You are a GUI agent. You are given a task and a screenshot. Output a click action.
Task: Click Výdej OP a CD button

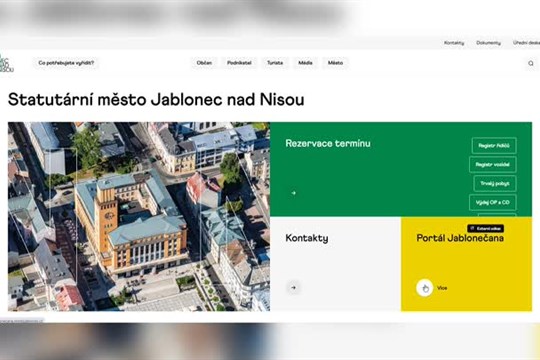click(x=492, y=203)
